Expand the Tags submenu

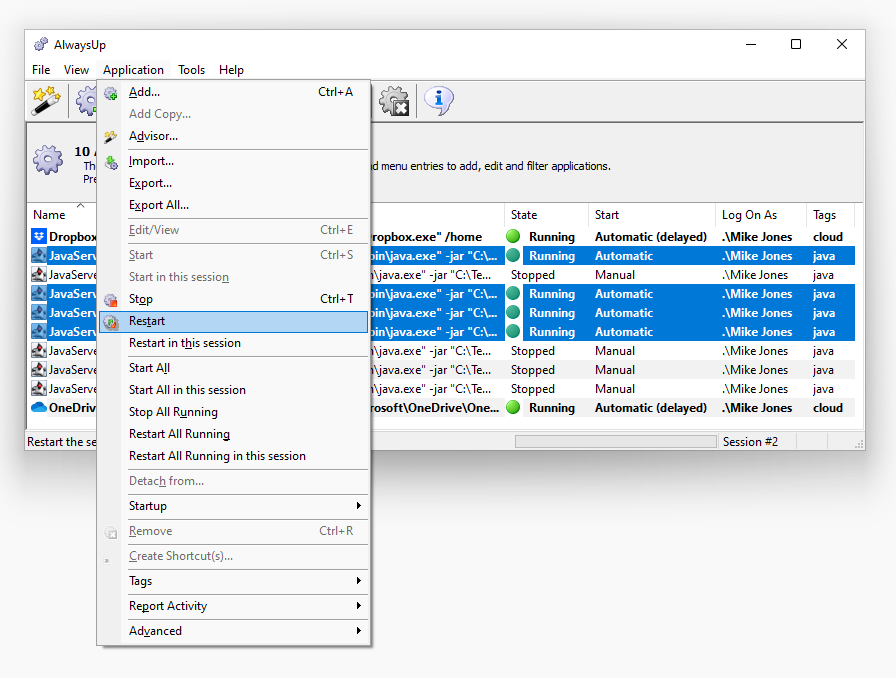[x=240, y=581]
